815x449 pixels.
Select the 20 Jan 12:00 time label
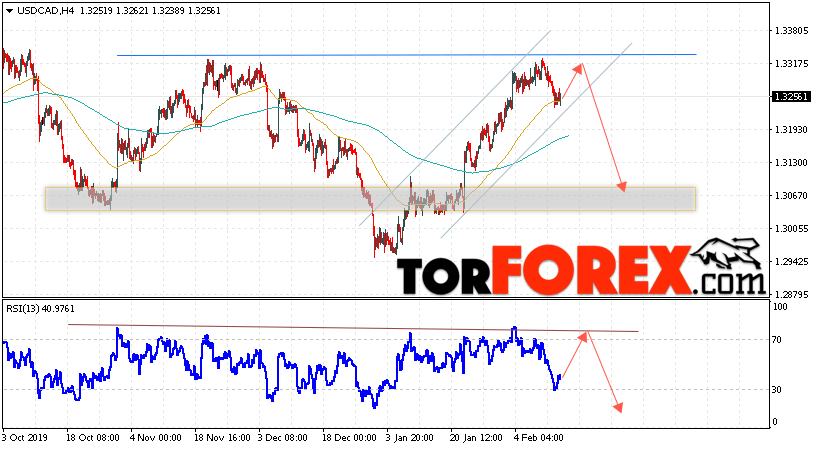(x=477, y=438)
